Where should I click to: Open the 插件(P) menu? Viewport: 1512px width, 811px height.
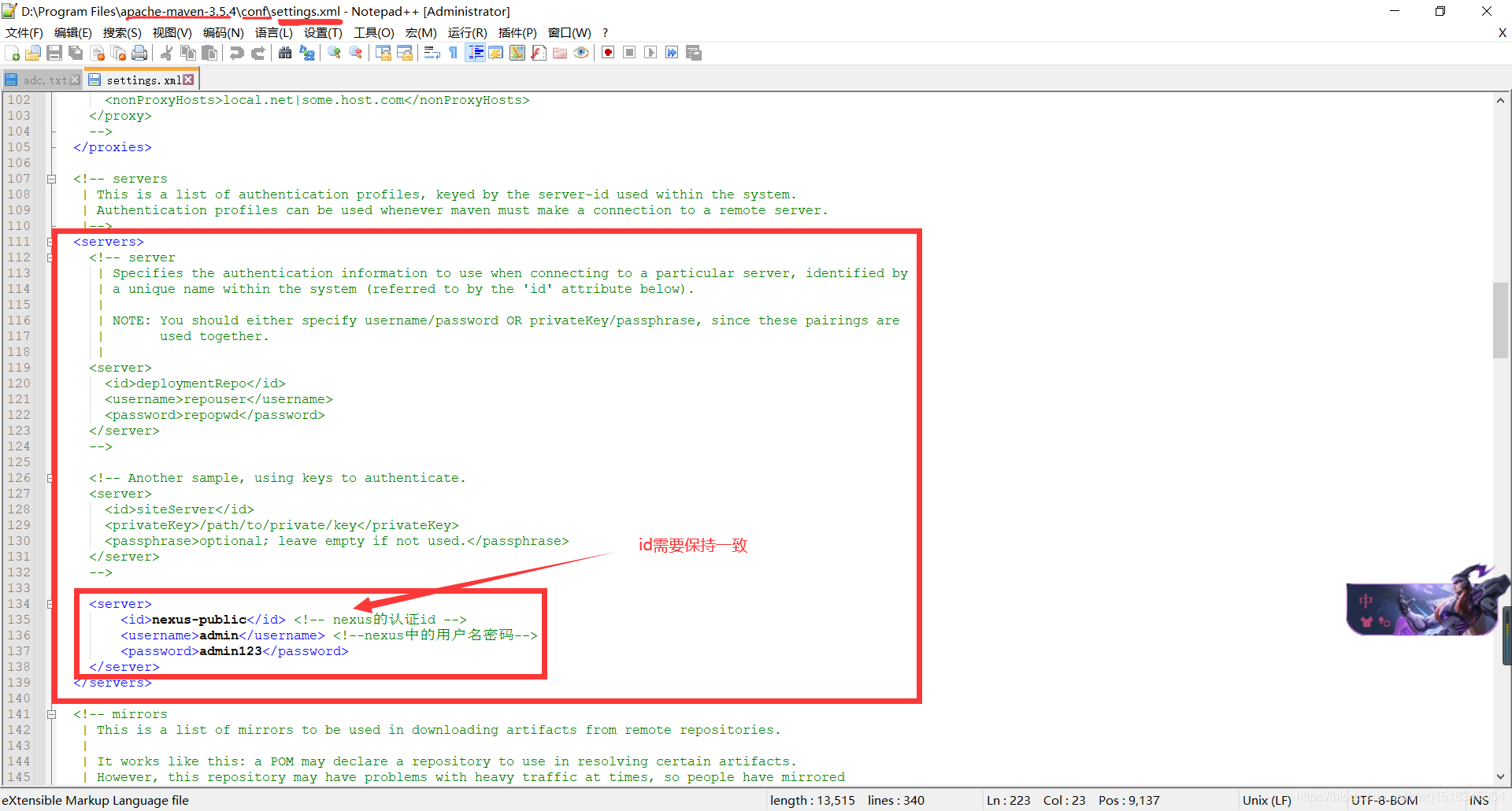pos(517,32)
